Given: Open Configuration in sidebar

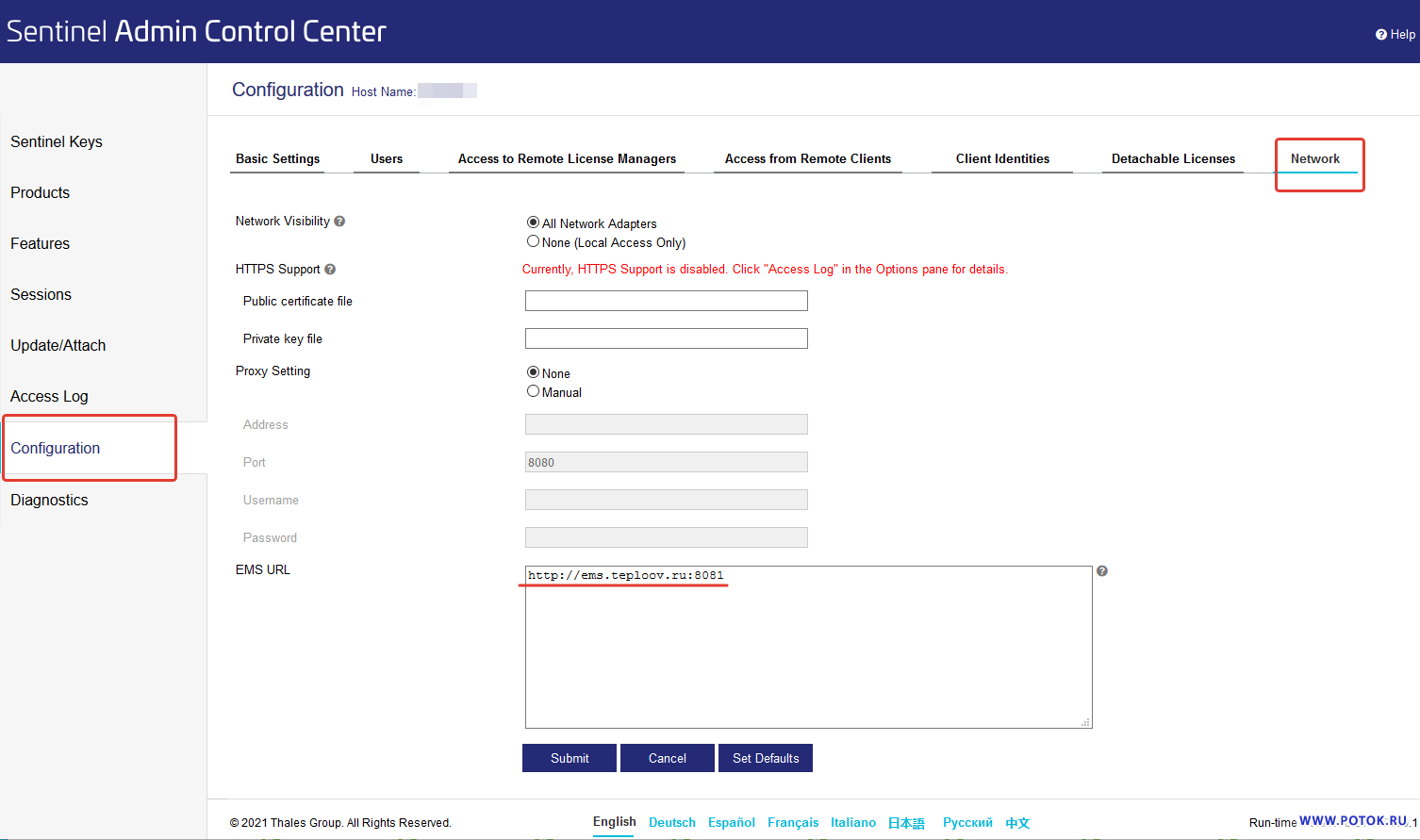Looking at the screenshot, I should 56,448.
